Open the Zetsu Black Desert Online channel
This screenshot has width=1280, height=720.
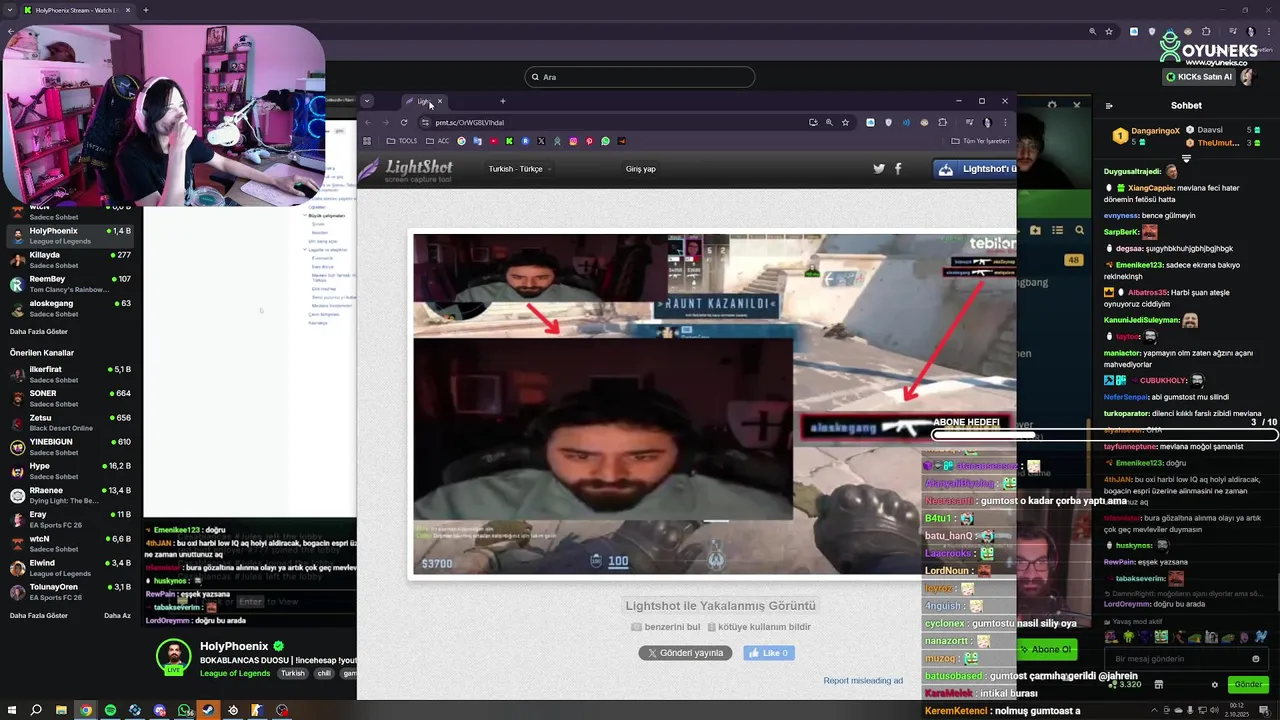pyautogui.click(x=71, y=423)
